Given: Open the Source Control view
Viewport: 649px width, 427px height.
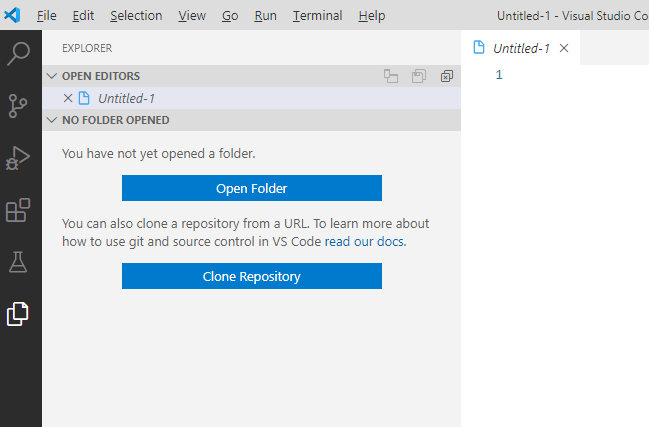Looking at the screenshot, I should 19,105.
